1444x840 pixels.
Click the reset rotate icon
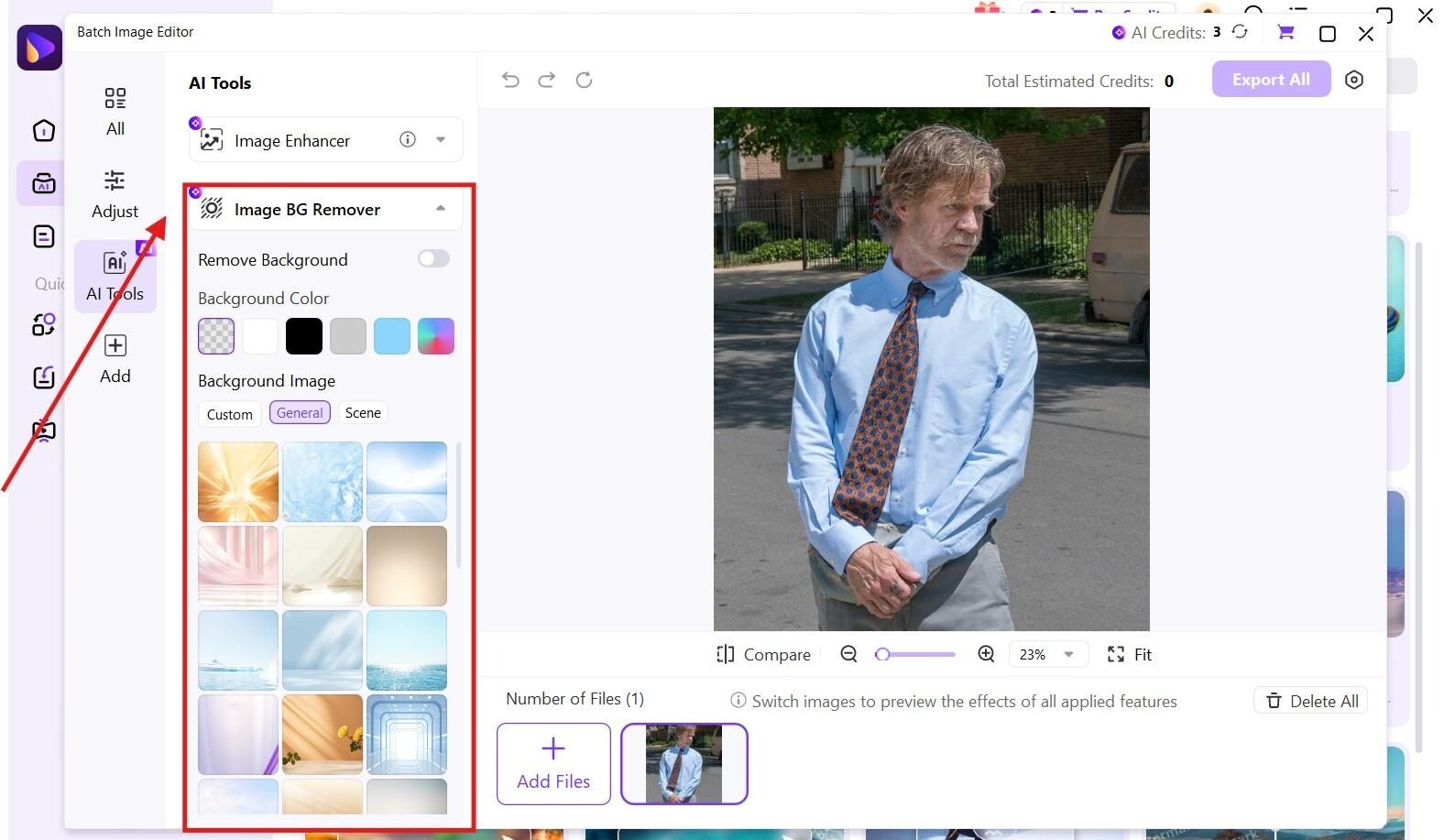(584, 80)
